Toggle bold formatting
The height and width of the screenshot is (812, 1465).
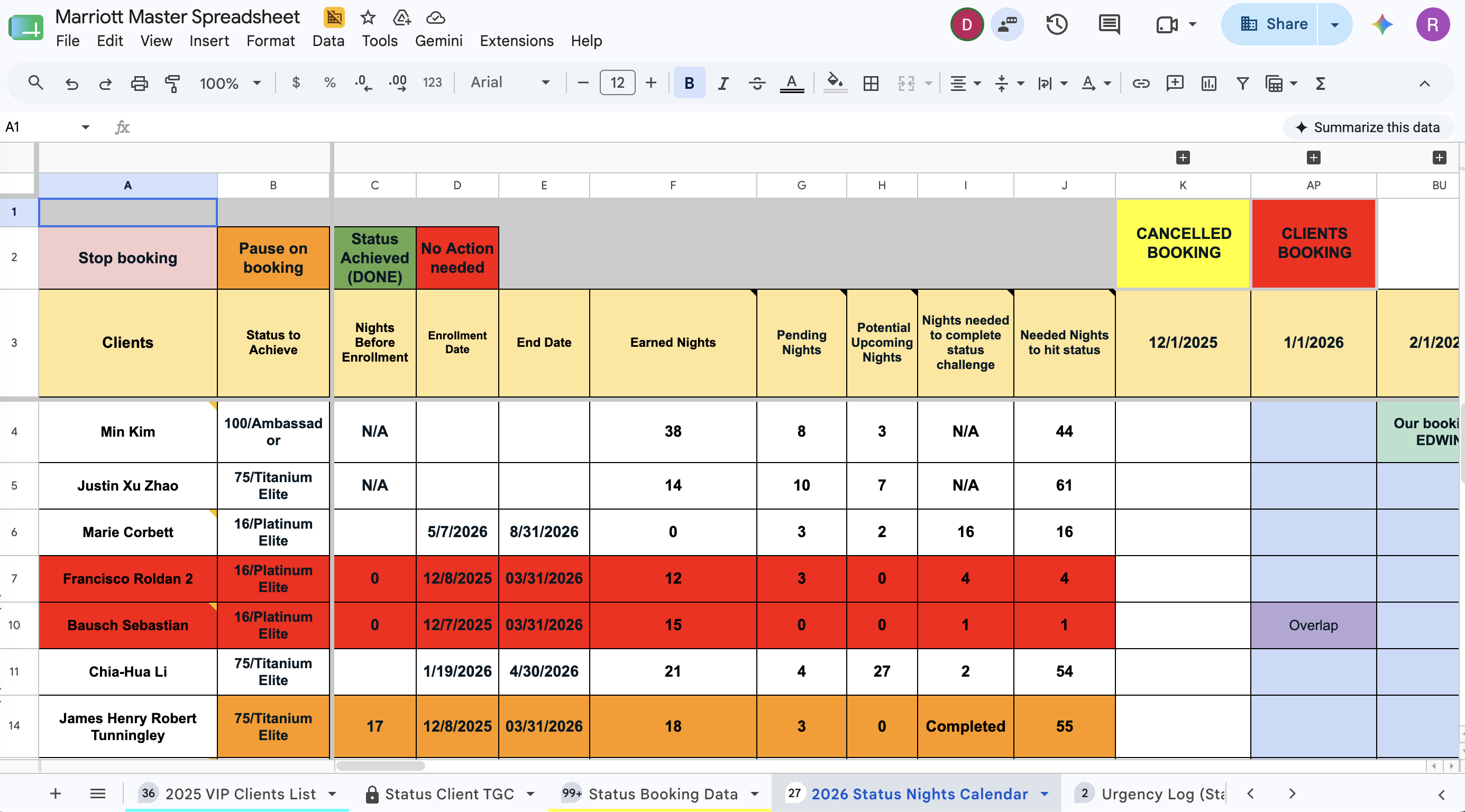coord(689,83)
